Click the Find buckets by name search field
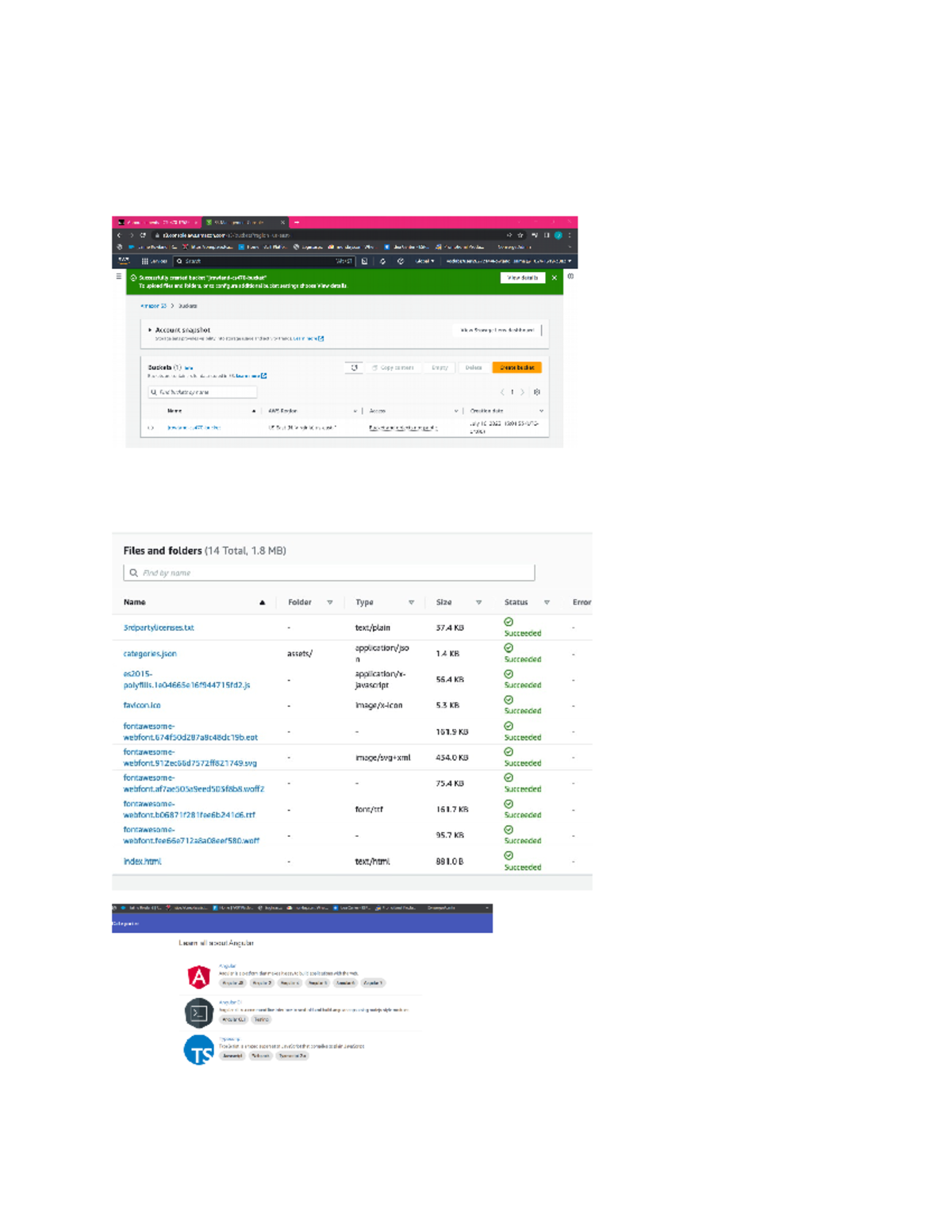Screen dimensions: 952x1232 (x=203, y=390)
